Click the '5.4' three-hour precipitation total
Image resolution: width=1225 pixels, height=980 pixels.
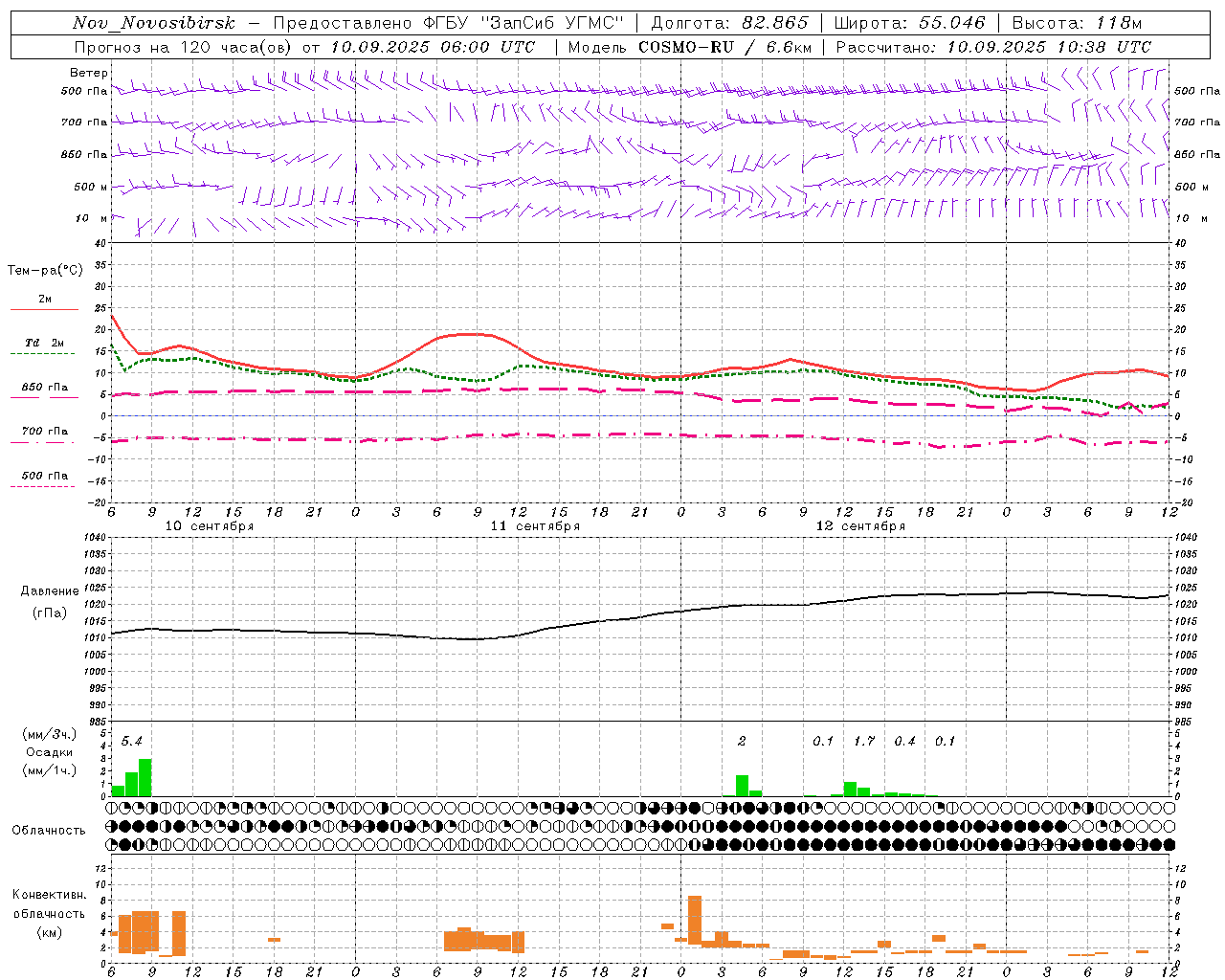(x=131, y=742)
